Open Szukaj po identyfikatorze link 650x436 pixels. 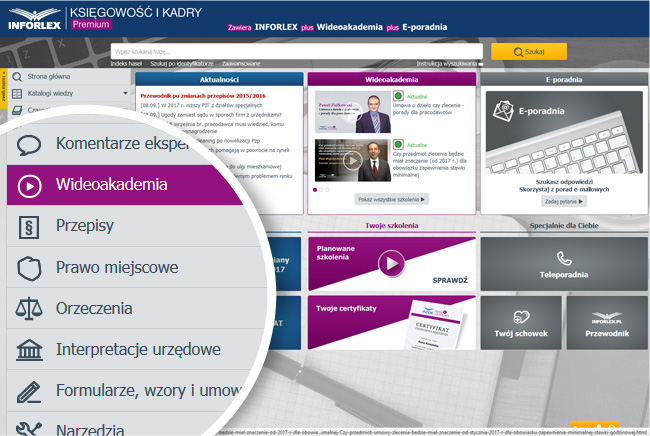click(182, 63)
